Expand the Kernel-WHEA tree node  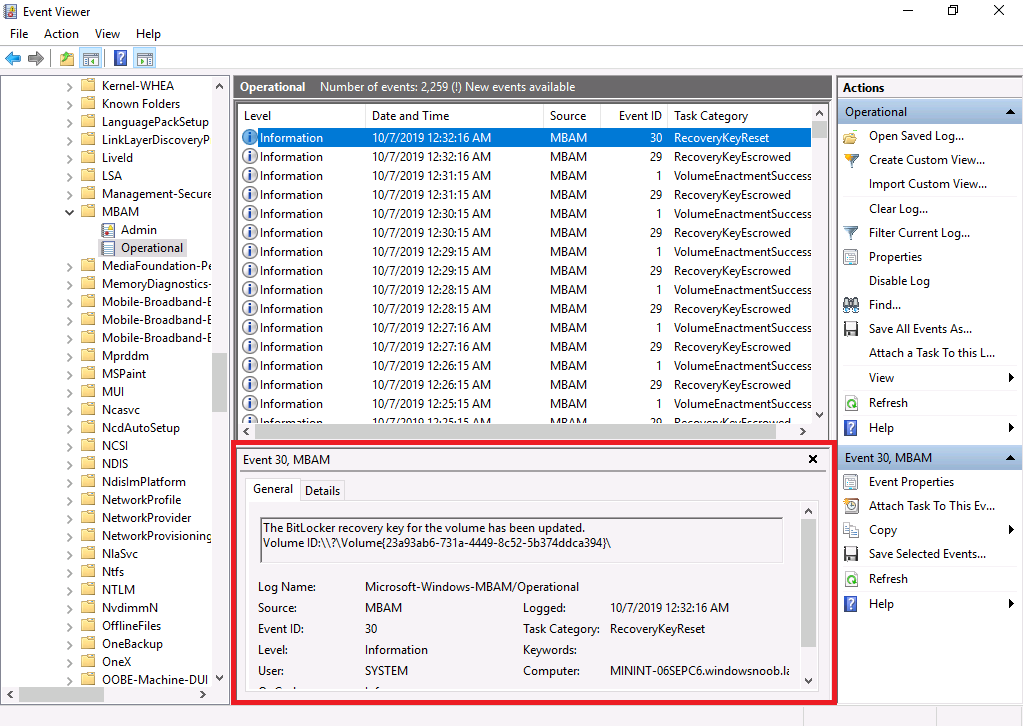click(69, 86)
